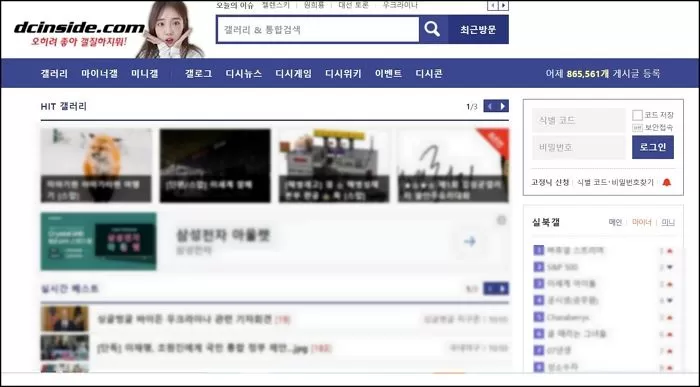Tick the 코드 저장 checkbox
Screen dimensions: 700x387
click(638, 115)
